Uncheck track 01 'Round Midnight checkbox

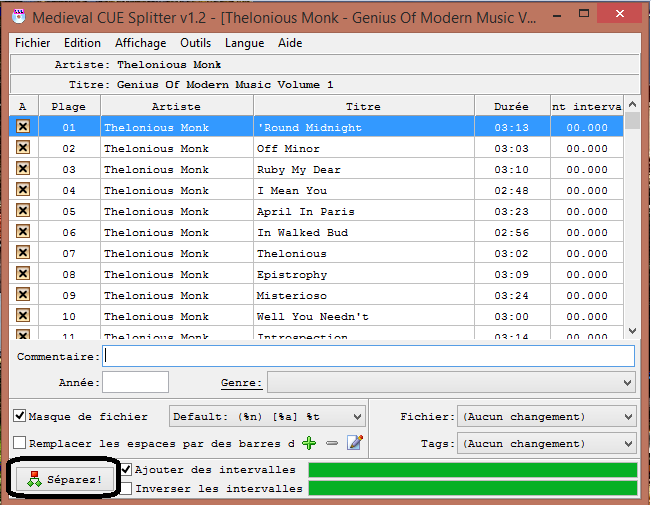[x=23, y=126]
